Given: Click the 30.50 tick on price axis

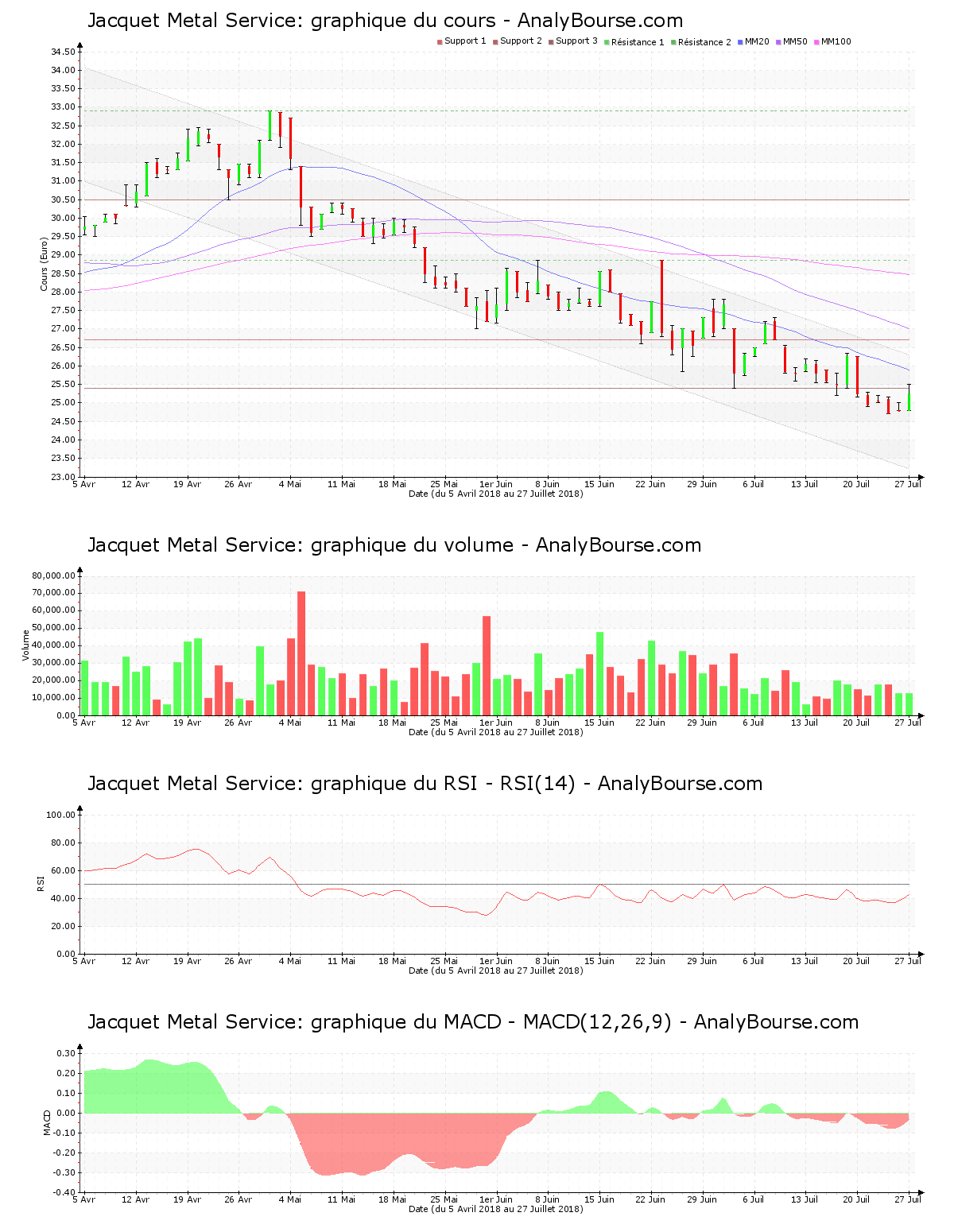Looking at the screenshot, I should pyautogui.click(x=63, y=200).
